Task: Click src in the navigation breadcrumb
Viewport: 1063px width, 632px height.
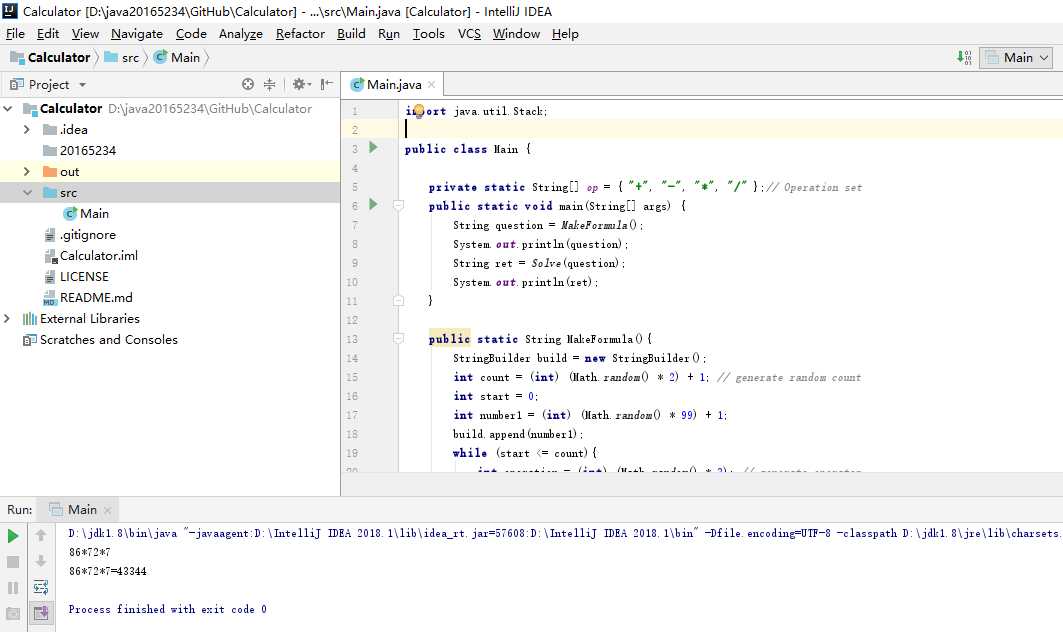Action: click(x=130, y=58)
